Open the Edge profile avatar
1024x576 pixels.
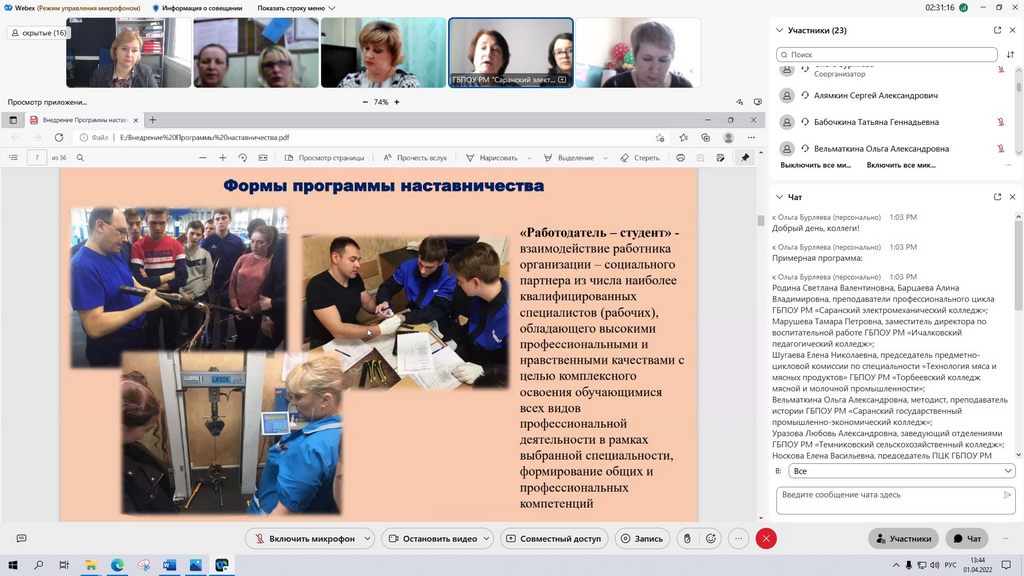coord(728,137)
